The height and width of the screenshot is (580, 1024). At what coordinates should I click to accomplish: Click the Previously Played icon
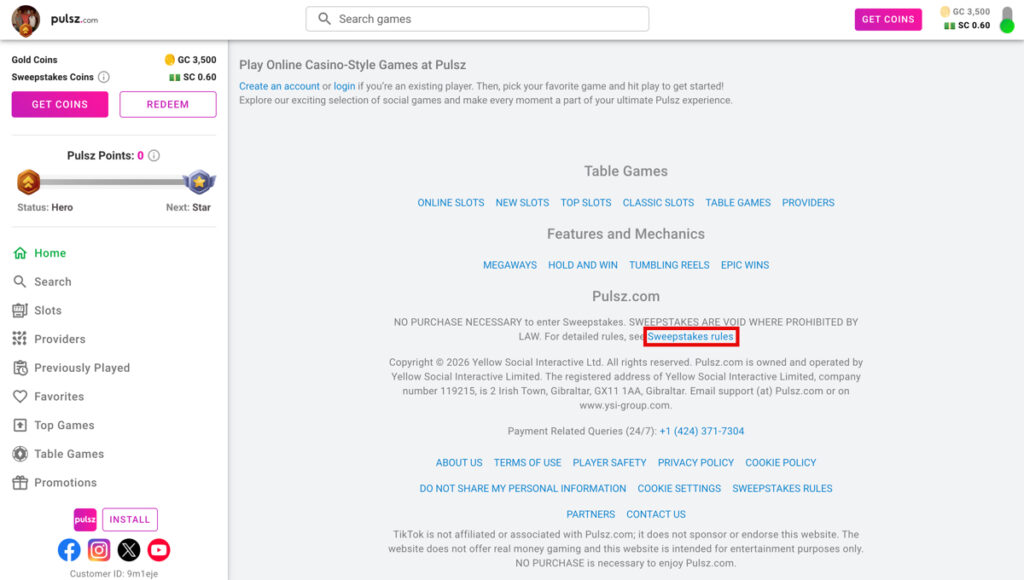pyautogui.click(x=20, y=368)
